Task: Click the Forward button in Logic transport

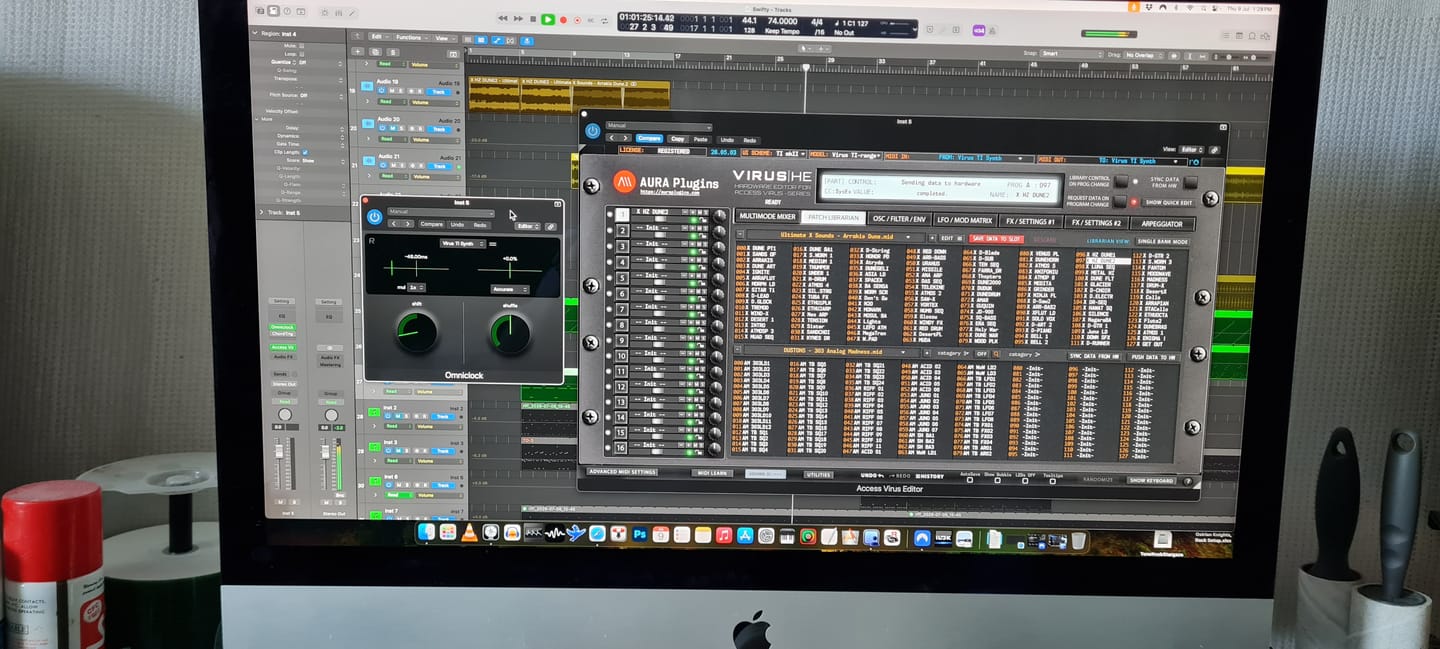Action: click(x=518, y=19)
